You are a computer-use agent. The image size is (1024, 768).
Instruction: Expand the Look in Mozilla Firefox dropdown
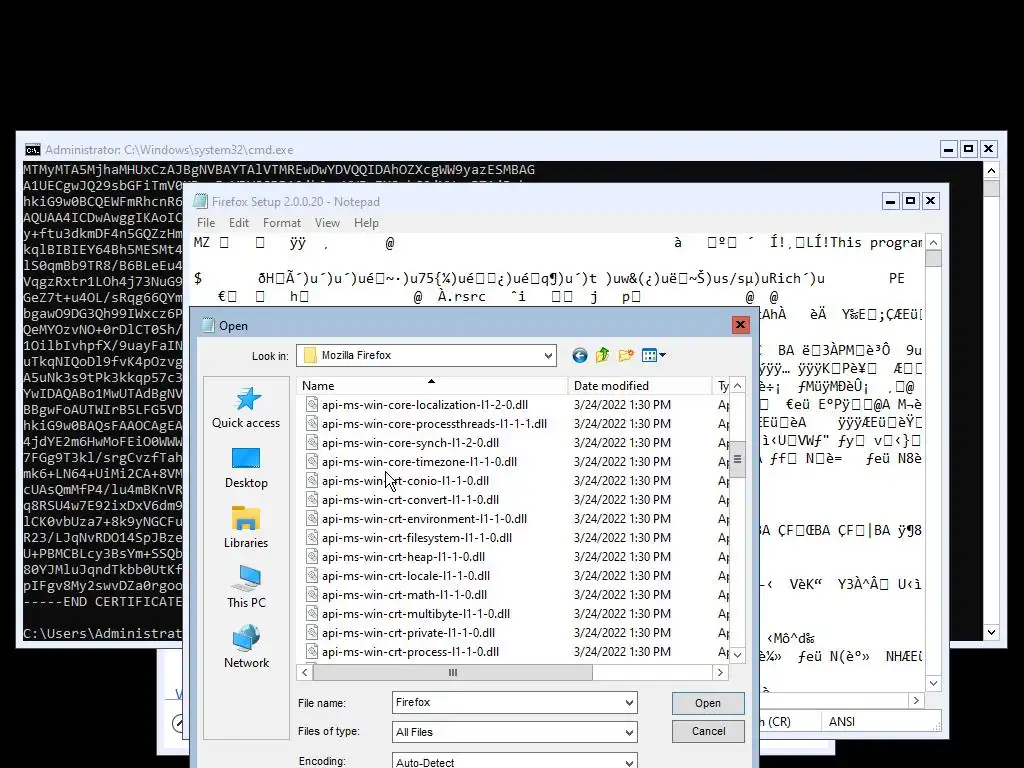point(548,355)
